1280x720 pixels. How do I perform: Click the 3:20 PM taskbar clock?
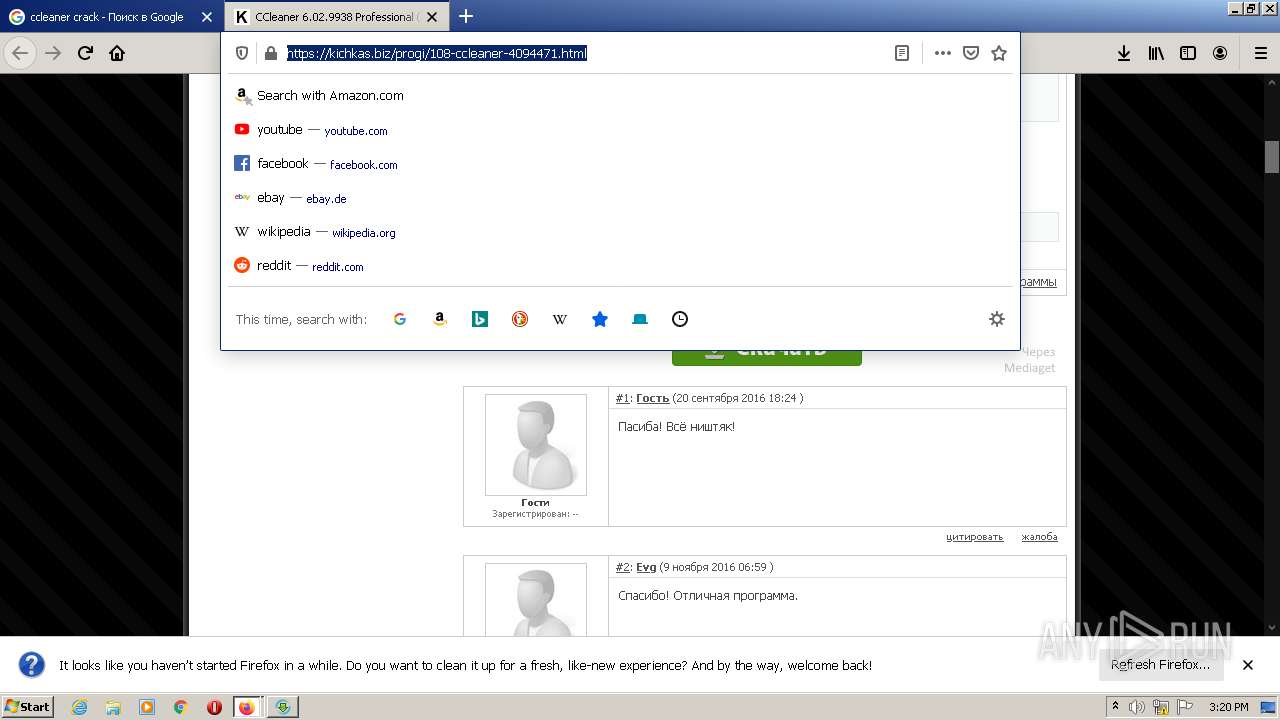pos(1228,707)
